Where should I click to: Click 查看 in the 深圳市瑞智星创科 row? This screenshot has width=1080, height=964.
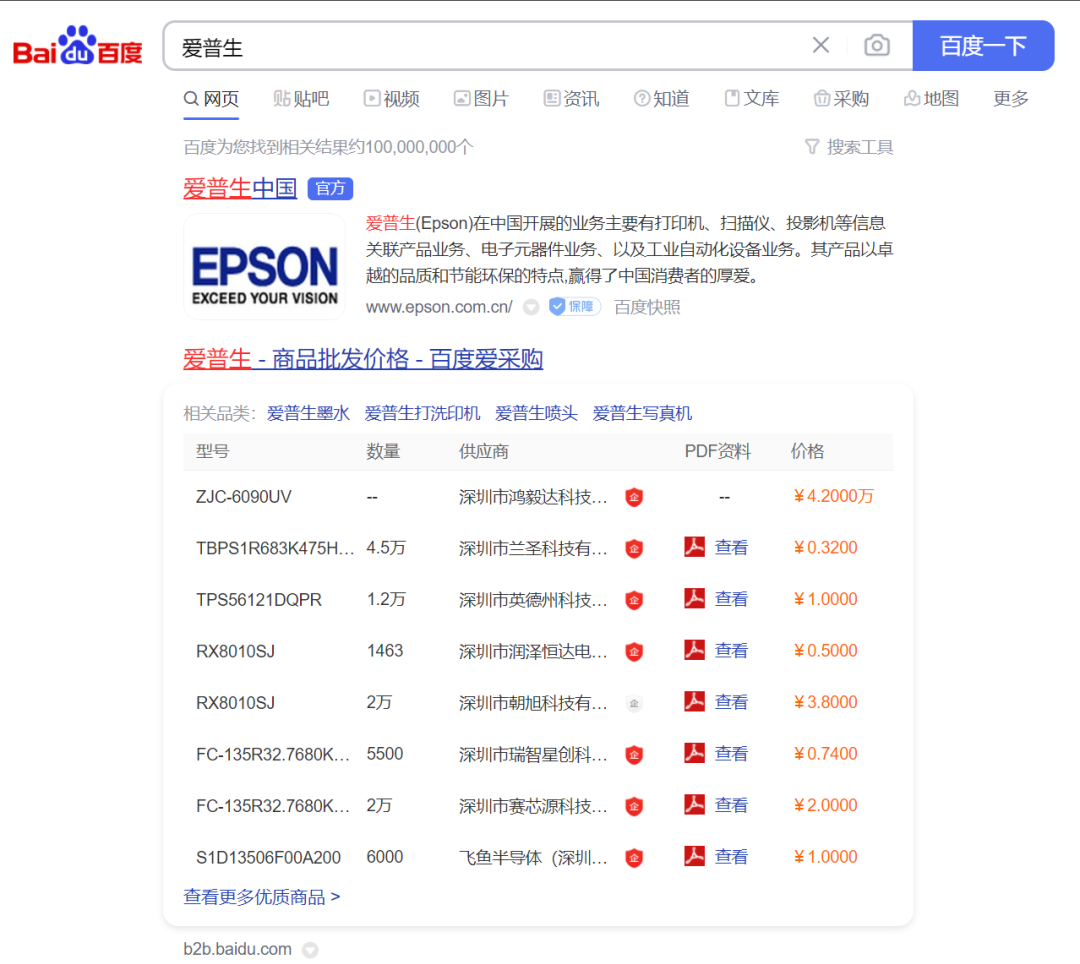coord(731,754)
